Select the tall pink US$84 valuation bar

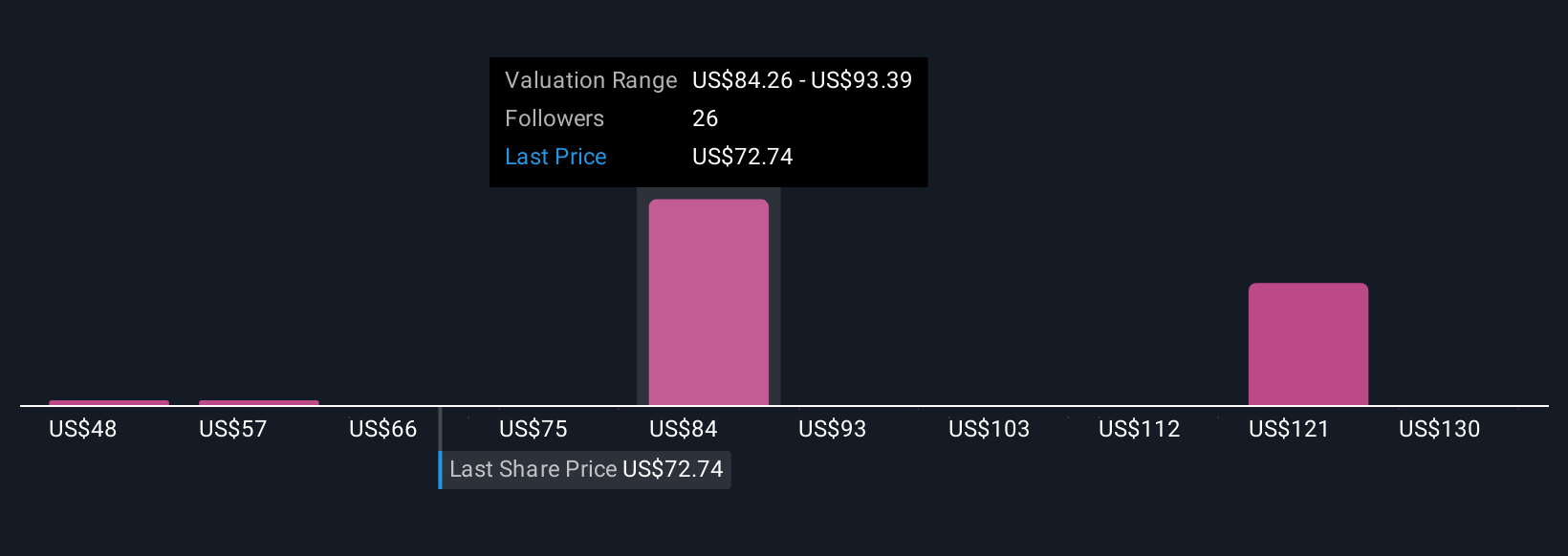(708, 302)
